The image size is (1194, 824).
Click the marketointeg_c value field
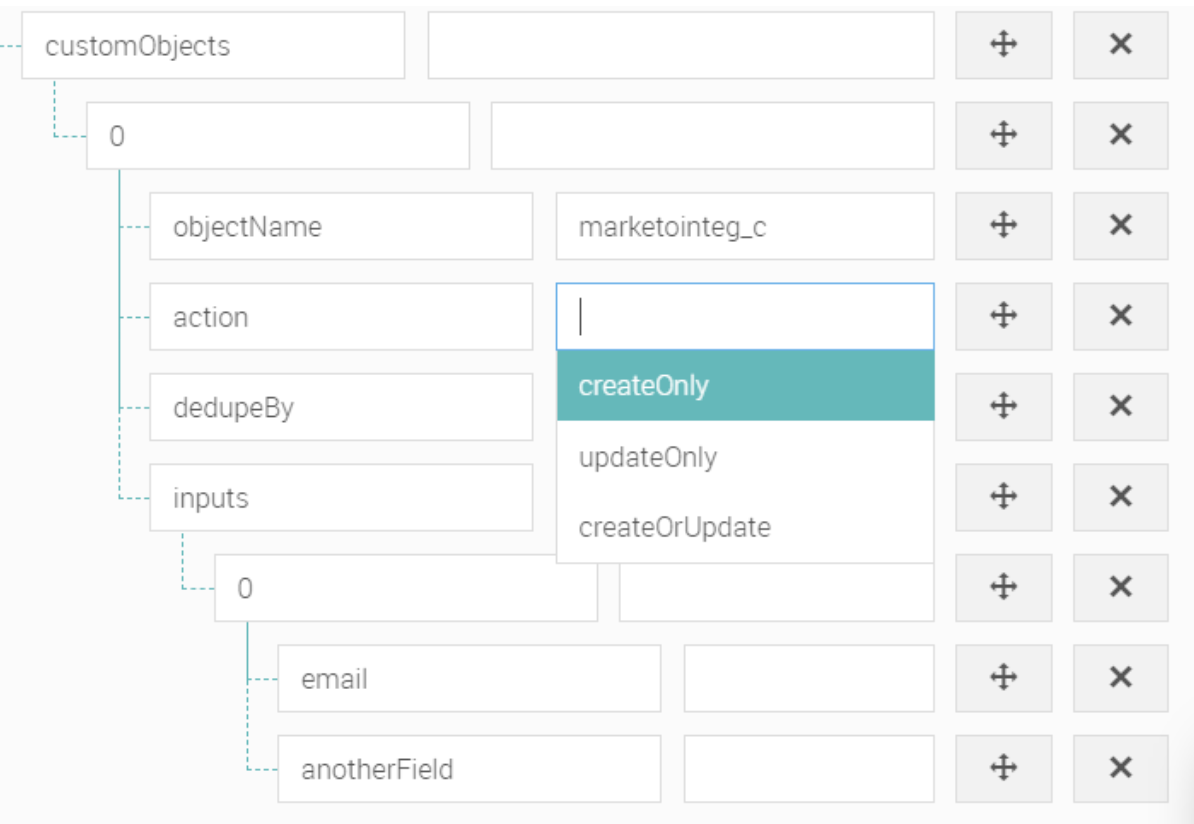tap(744, 226)
